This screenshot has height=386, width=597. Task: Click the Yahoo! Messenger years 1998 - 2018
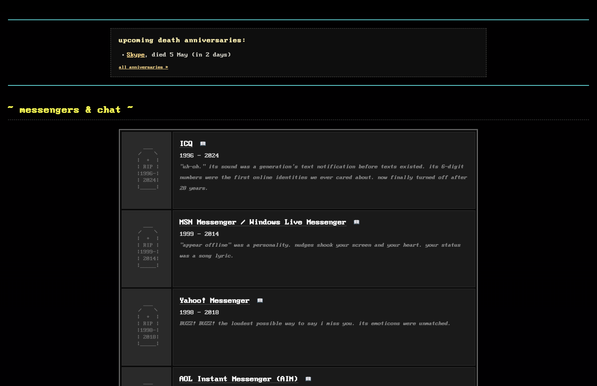pos(199,312)
